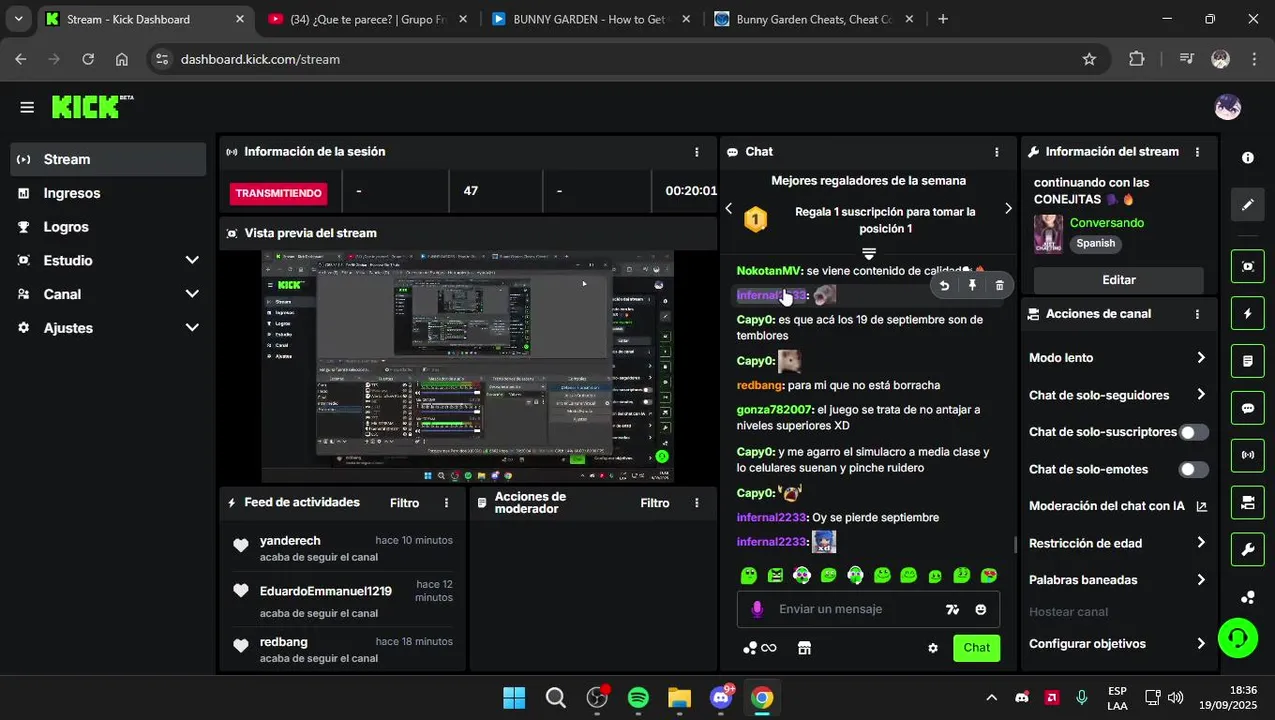Click the green Chat send button
The width and height of the screenshot is (1275, 720).
point(976,648)
